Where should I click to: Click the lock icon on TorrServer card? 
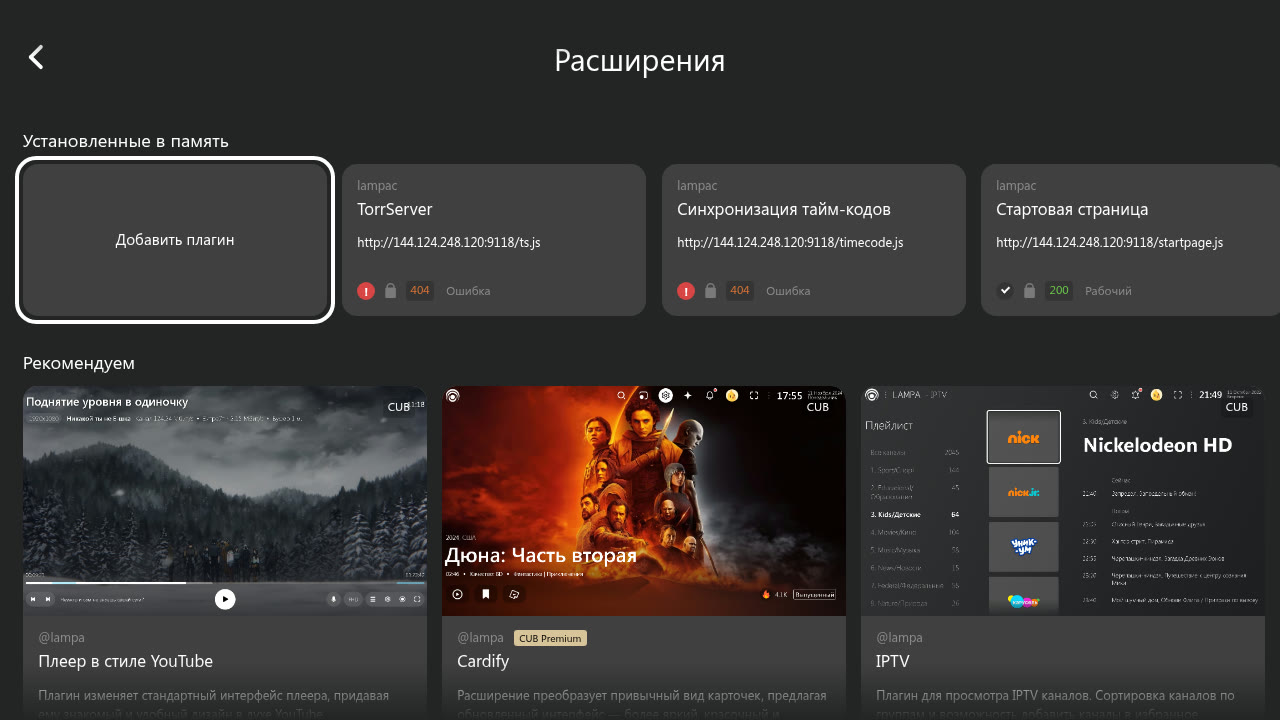tap(390, 291)
